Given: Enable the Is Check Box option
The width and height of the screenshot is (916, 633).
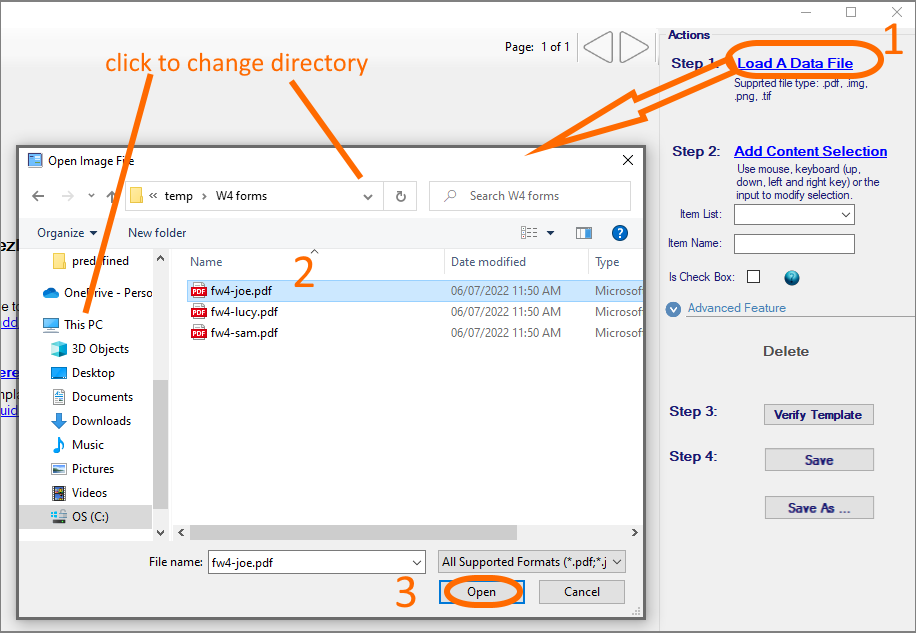Looking at the screenshot, I should coord(755,277).
